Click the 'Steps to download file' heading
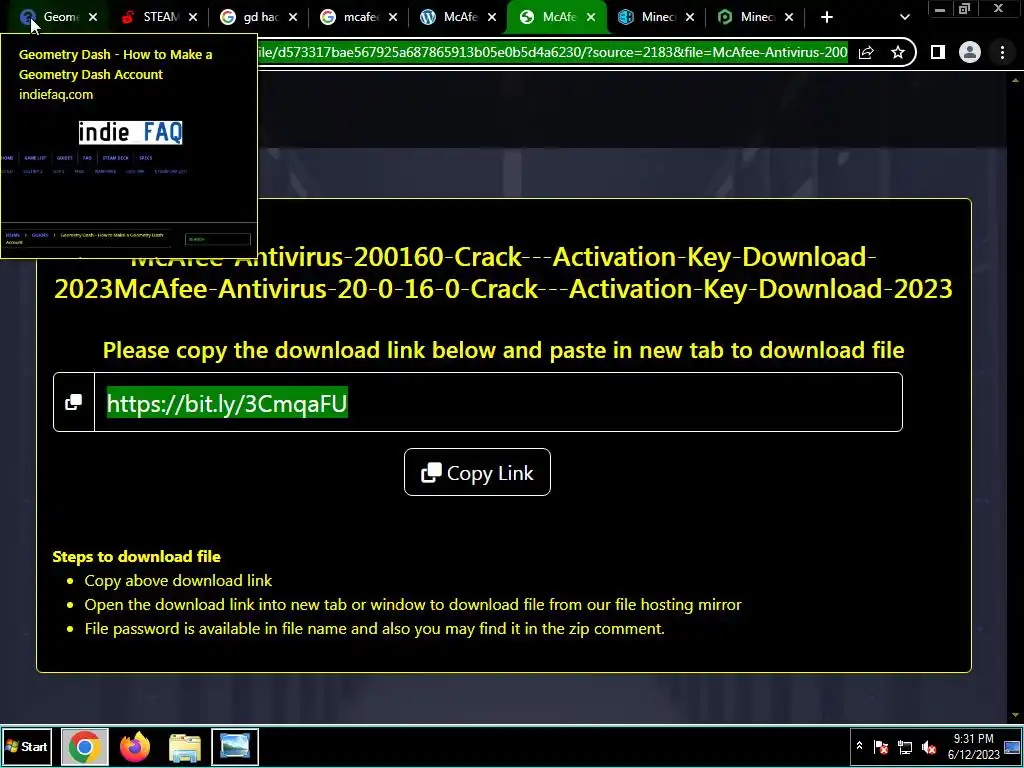 [x=136, y=556]
